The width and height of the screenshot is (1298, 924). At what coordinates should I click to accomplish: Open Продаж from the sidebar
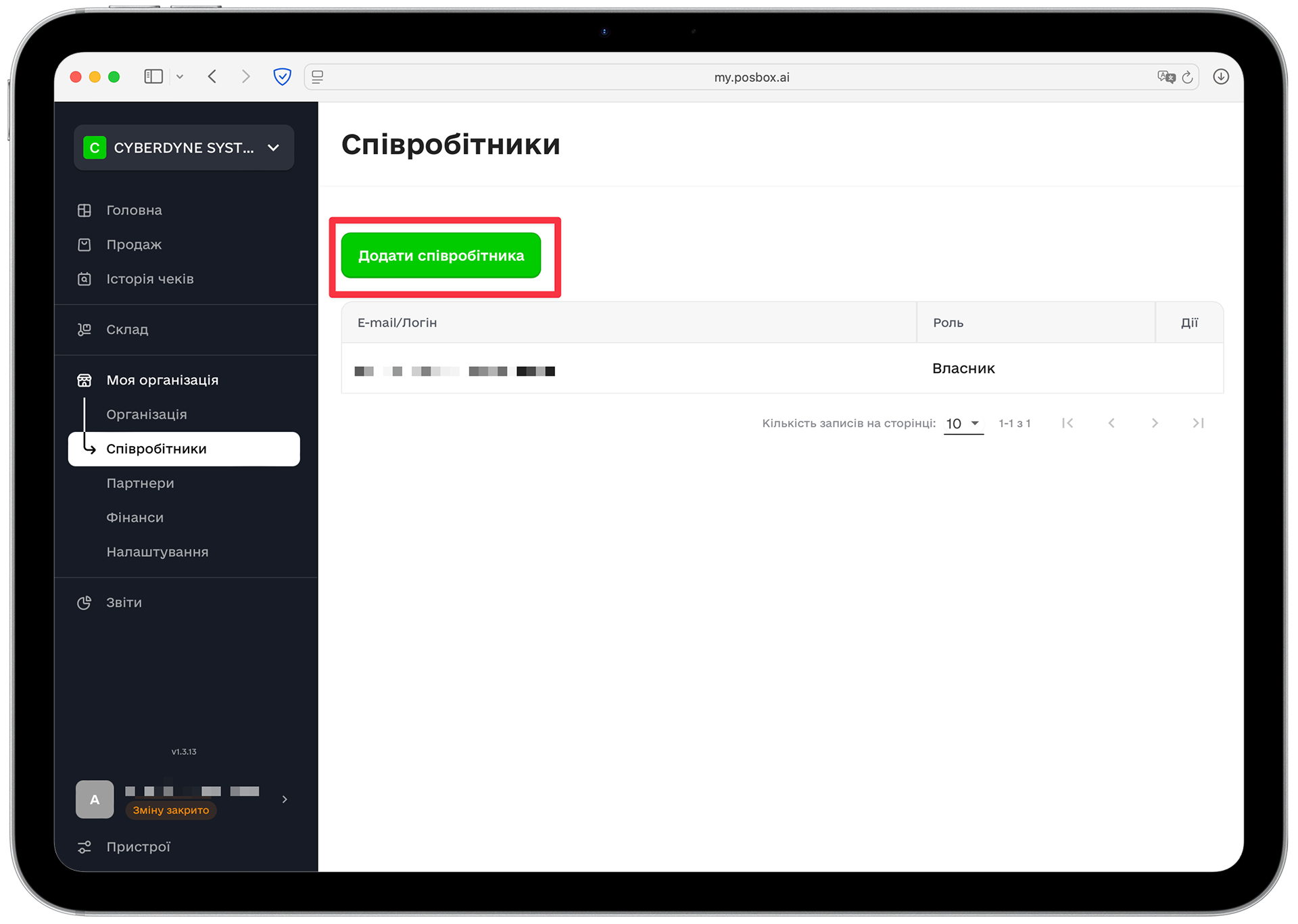(x=134, y=245)
